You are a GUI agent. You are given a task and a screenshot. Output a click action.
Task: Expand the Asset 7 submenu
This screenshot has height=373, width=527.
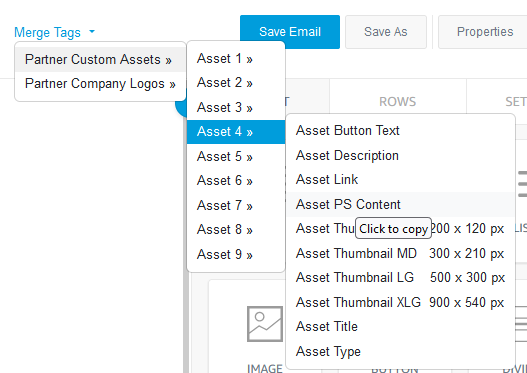[236, 205]
